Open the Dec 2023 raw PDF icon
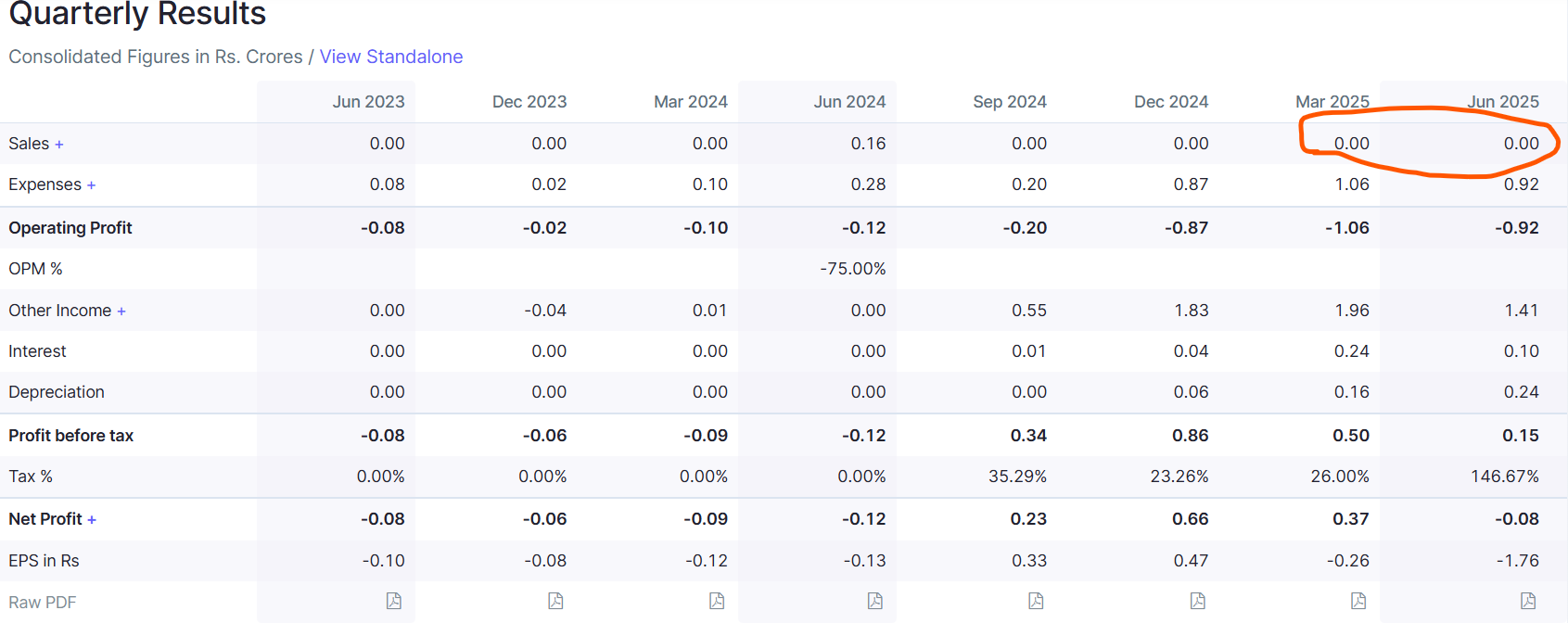The width and height of the screenshot is (1568, 623). [x=555, y=602]
